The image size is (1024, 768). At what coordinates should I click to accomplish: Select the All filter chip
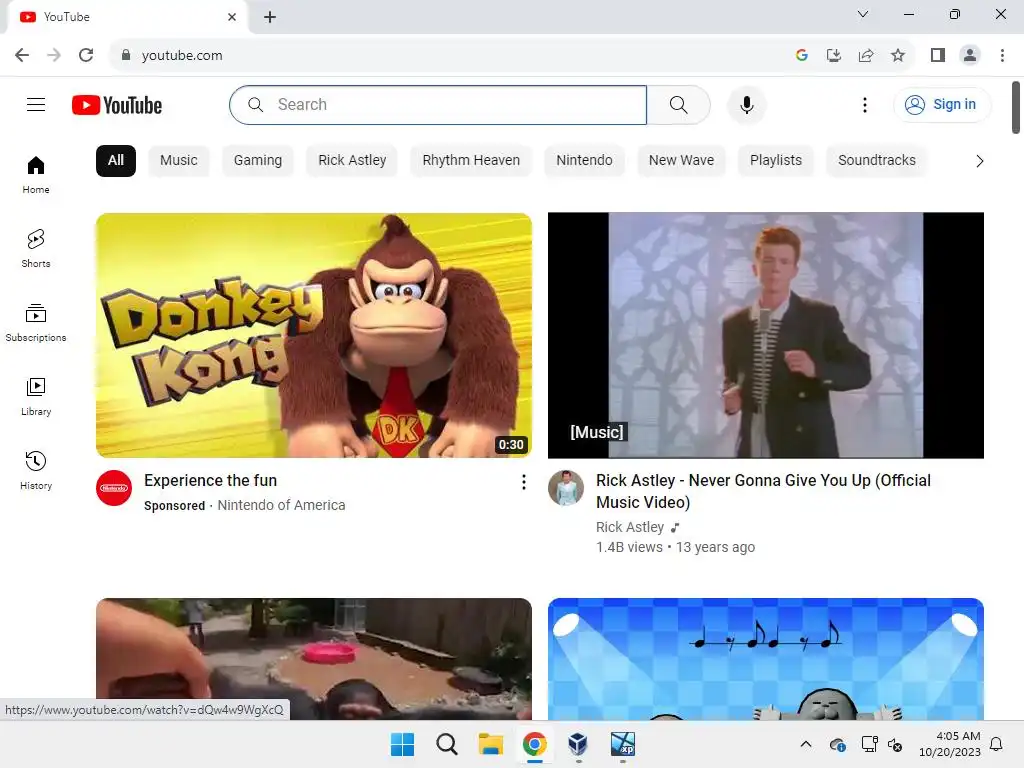[x=116, y=161]
